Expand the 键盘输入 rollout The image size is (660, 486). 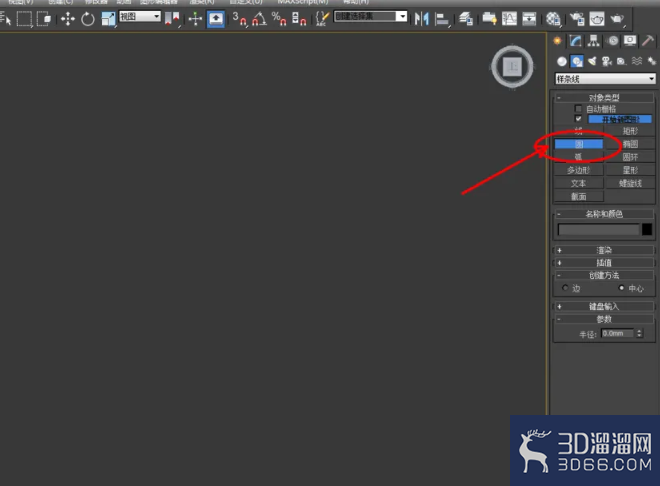coord(604,306)
